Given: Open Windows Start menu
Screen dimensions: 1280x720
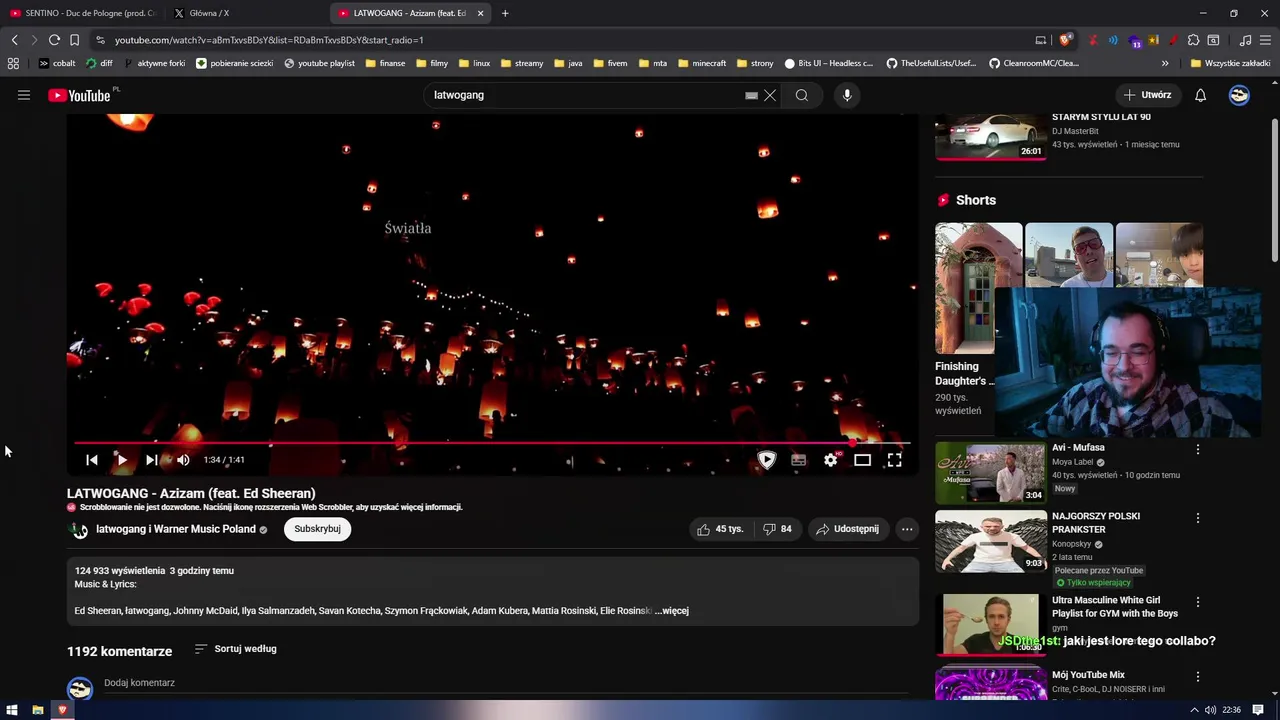Looking at the screenshot, I should pyautogui.click(x=12, y=710).
